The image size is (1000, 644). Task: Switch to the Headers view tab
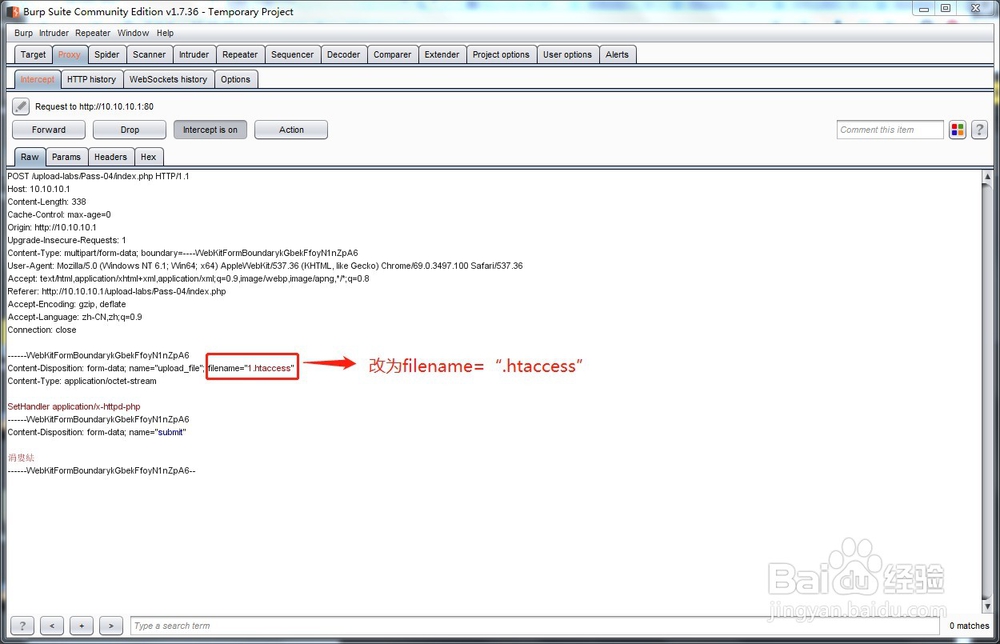[110, 157]
